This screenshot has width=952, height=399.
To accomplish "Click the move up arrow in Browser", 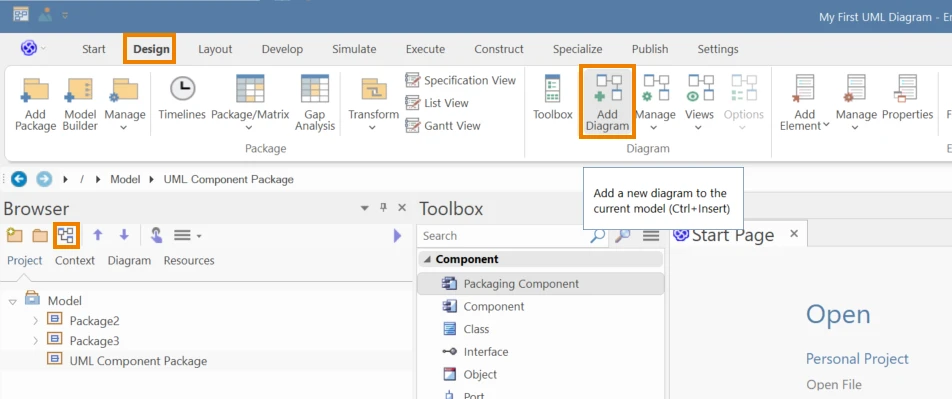I will [98, 235].
